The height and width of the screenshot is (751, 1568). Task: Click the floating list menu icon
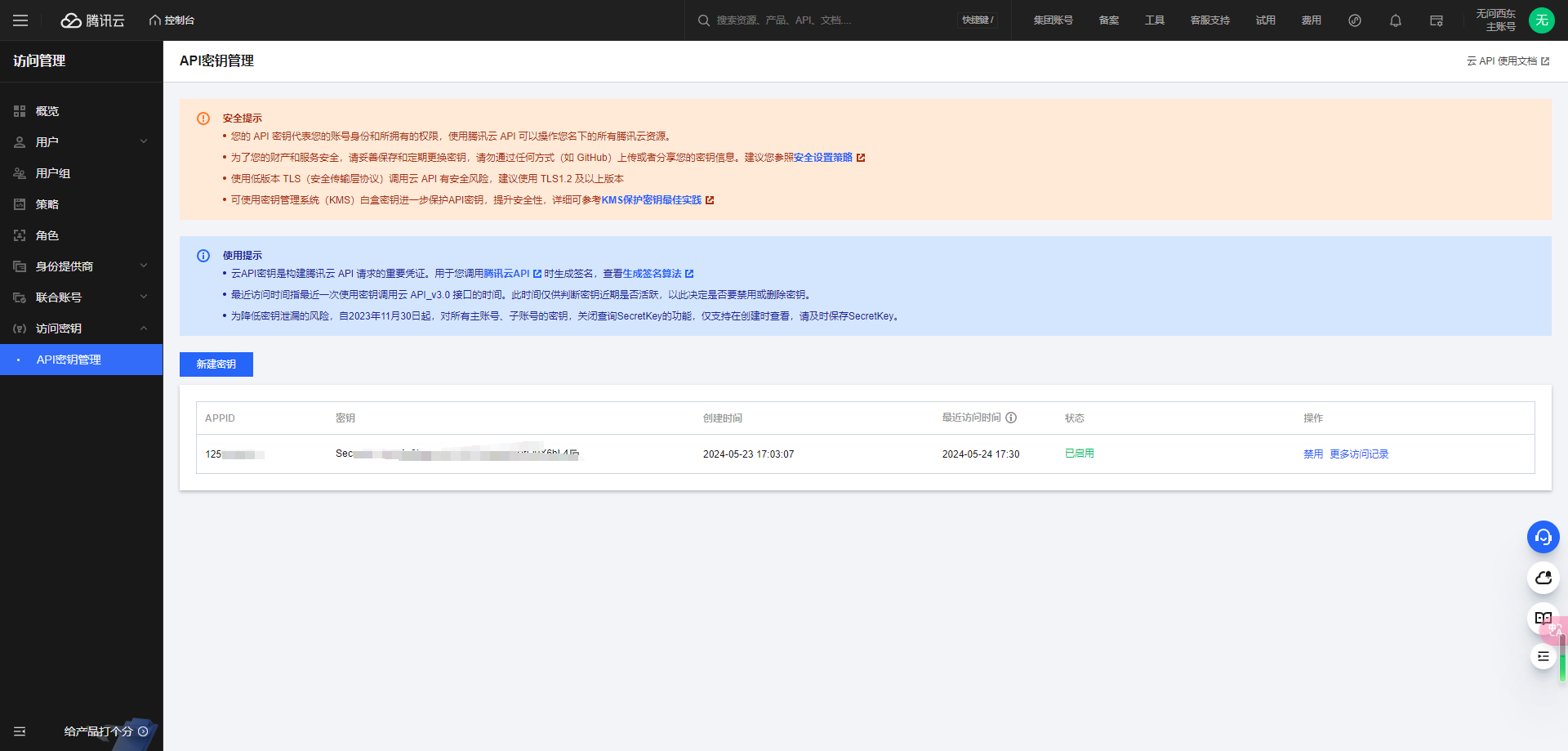tap(1543, 656)
